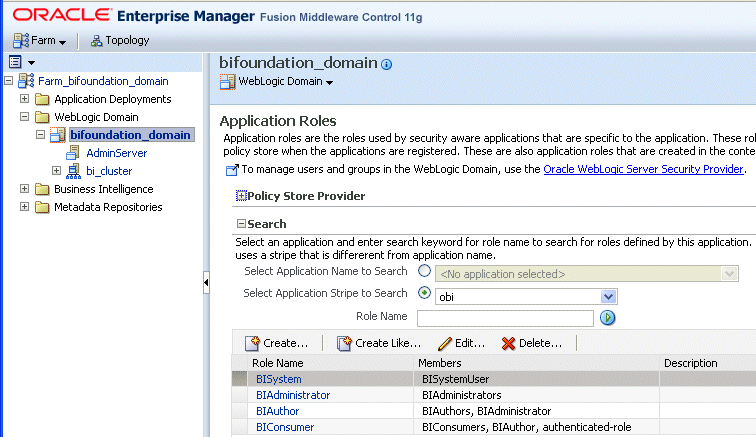Select the BIAdministrator row selector
Image resolution: width=756 pixels, height=437 pixels.
239,395
